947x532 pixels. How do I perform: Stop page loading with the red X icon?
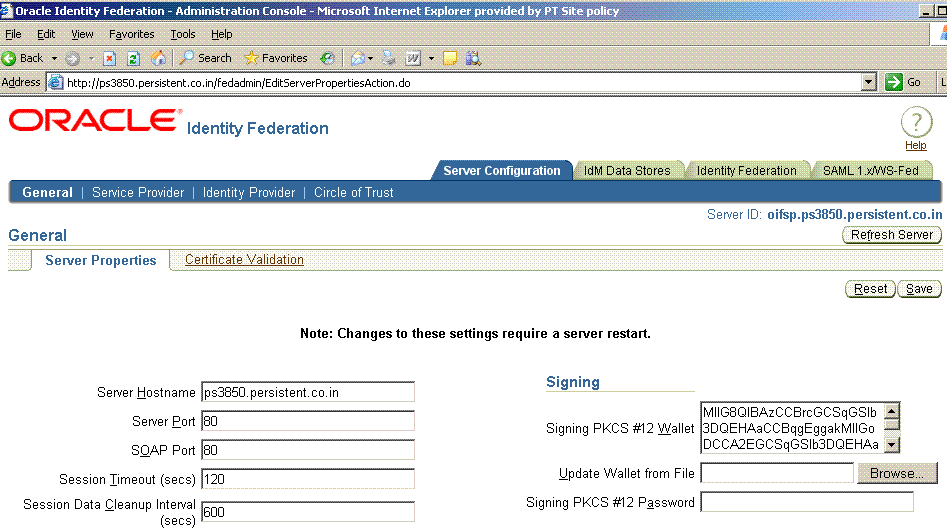(x=109, y=59)
